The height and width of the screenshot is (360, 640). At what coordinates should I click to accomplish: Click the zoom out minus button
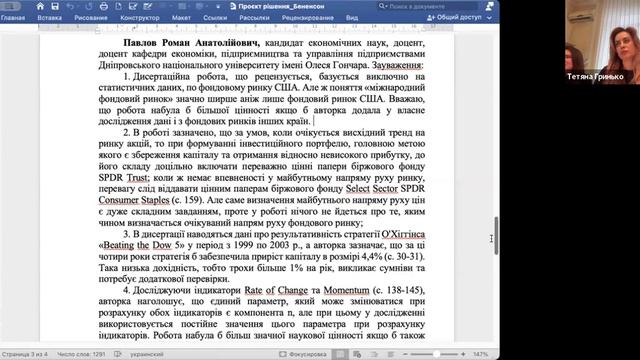pos(405,354)
